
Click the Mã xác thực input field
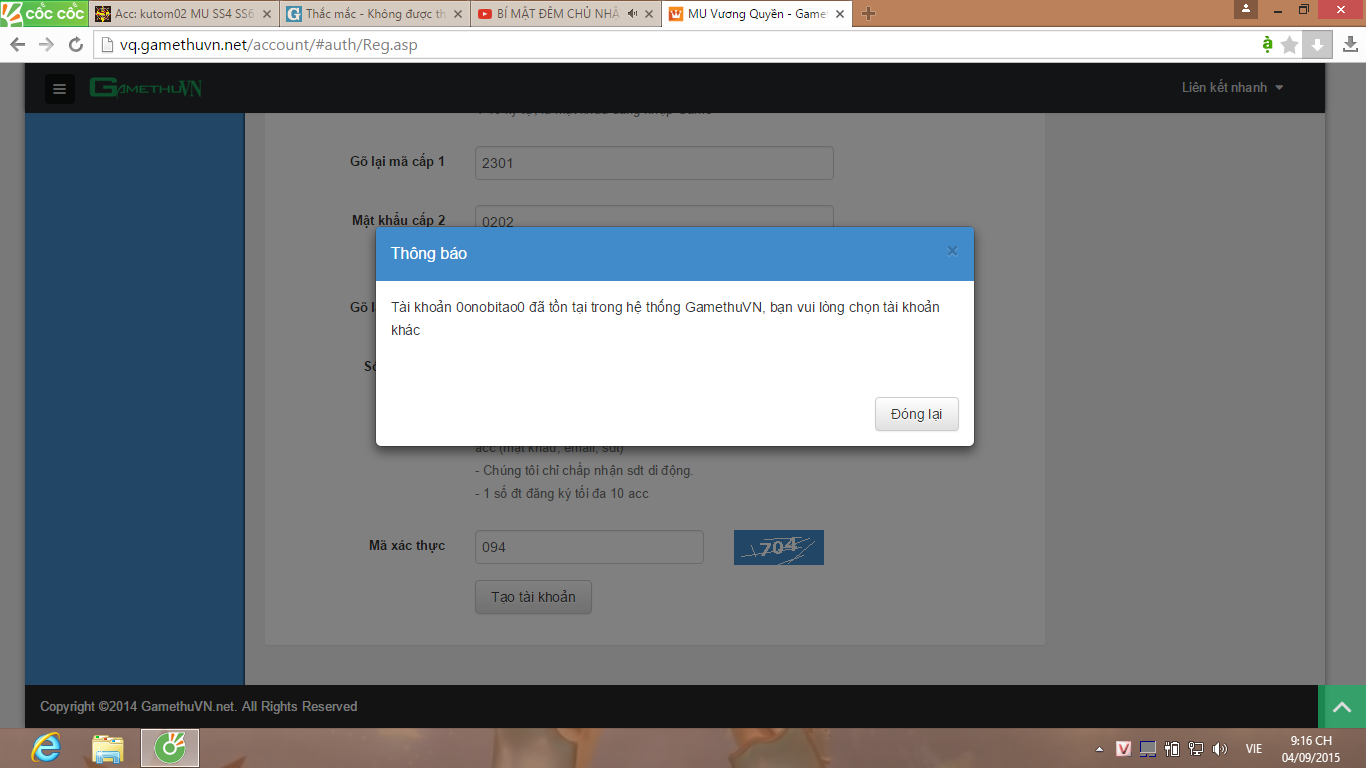[589, 547]
